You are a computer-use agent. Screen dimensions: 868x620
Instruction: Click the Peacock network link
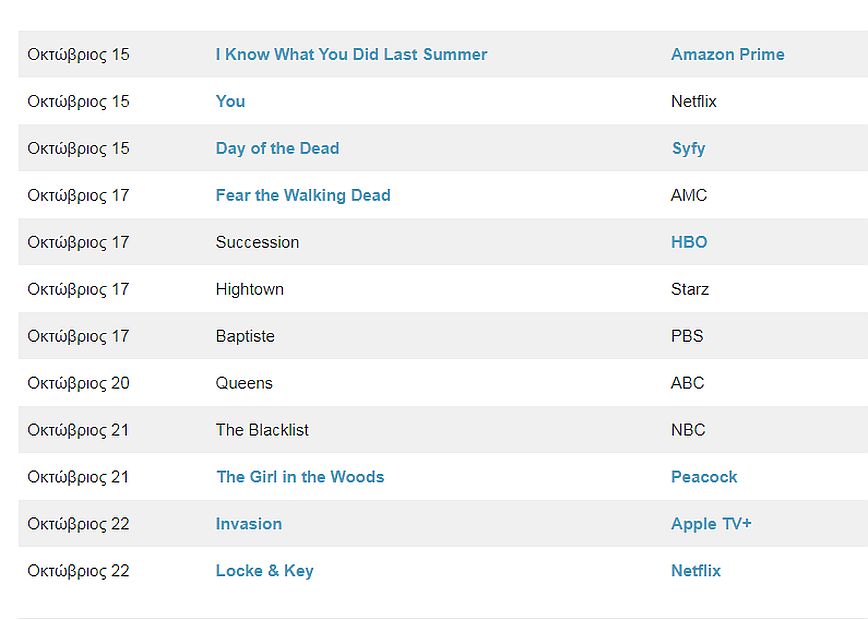click(x=704, y=477)
